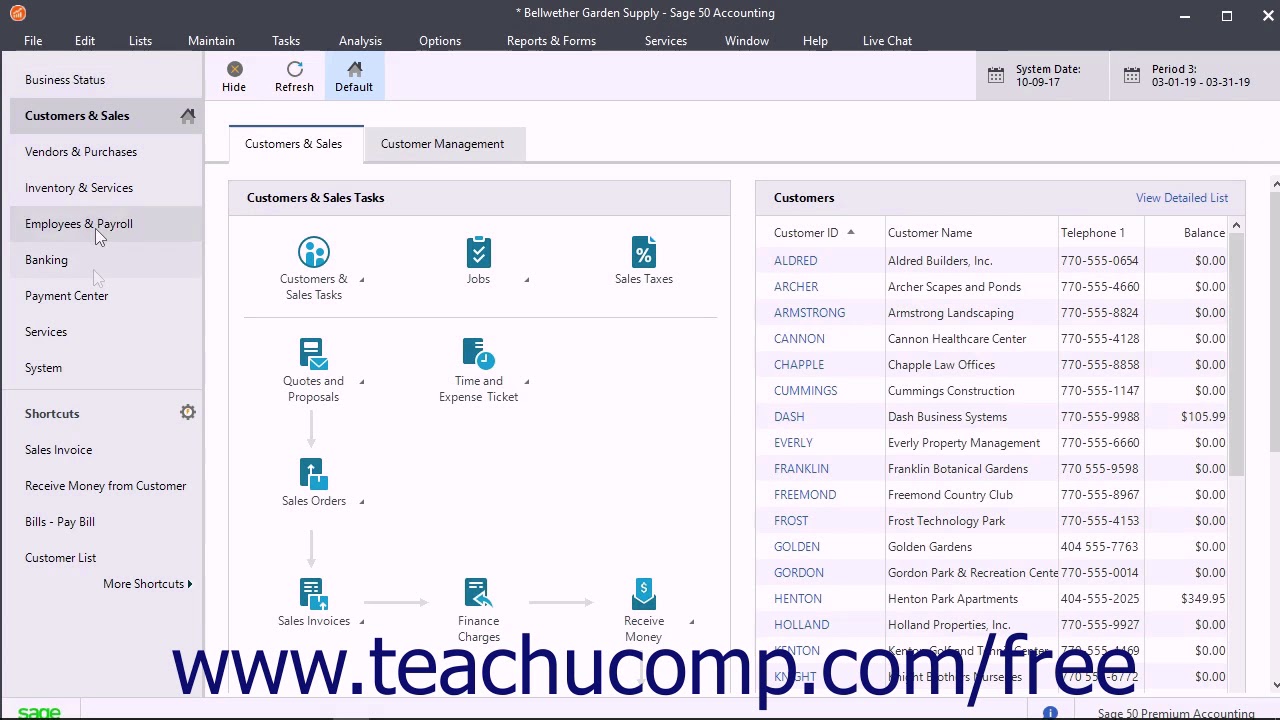Go to System navigation item
This screenshot has height=720, width=1280.
tap(43, 368)
